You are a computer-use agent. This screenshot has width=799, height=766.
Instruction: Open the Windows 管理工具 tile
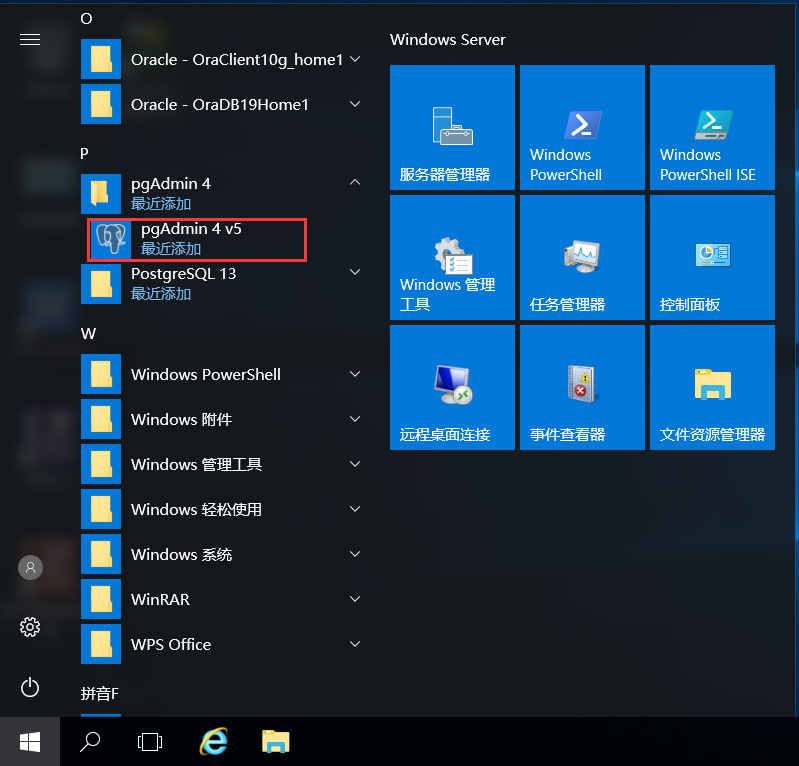[x=452, y=257]
